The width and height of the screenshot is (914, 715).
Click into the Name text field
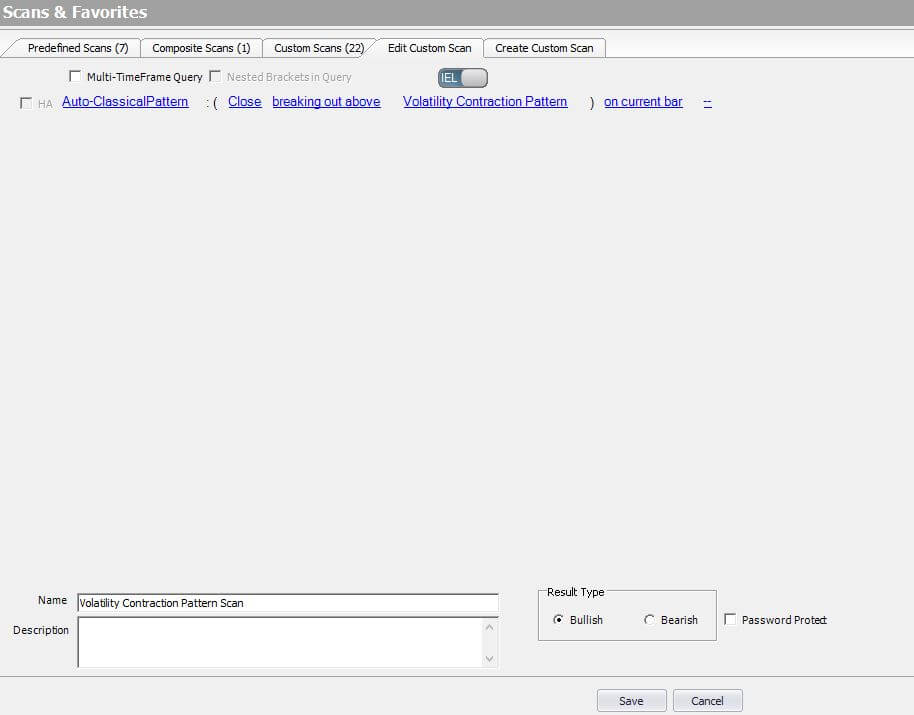(287, 603)
